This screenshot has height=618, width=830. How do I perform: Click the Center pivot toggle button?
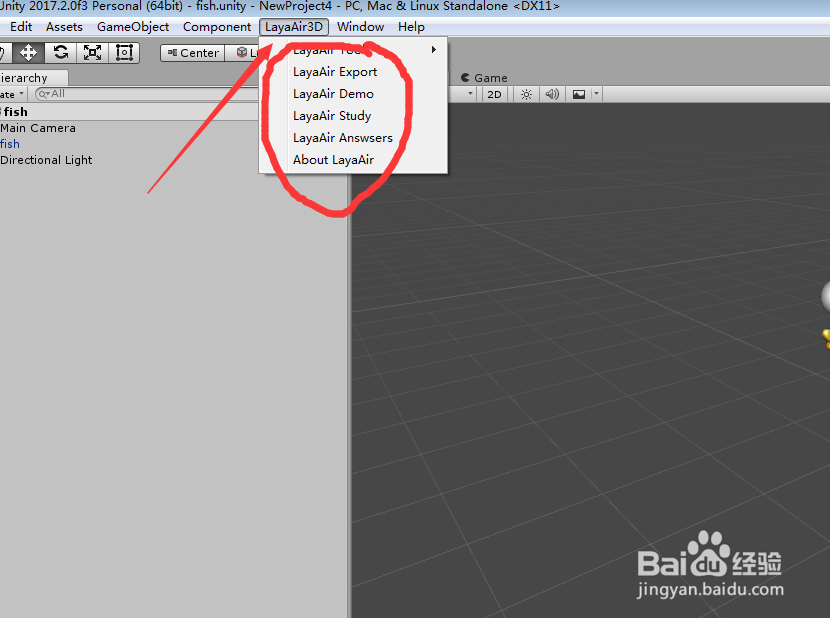[x=192, y=52]
